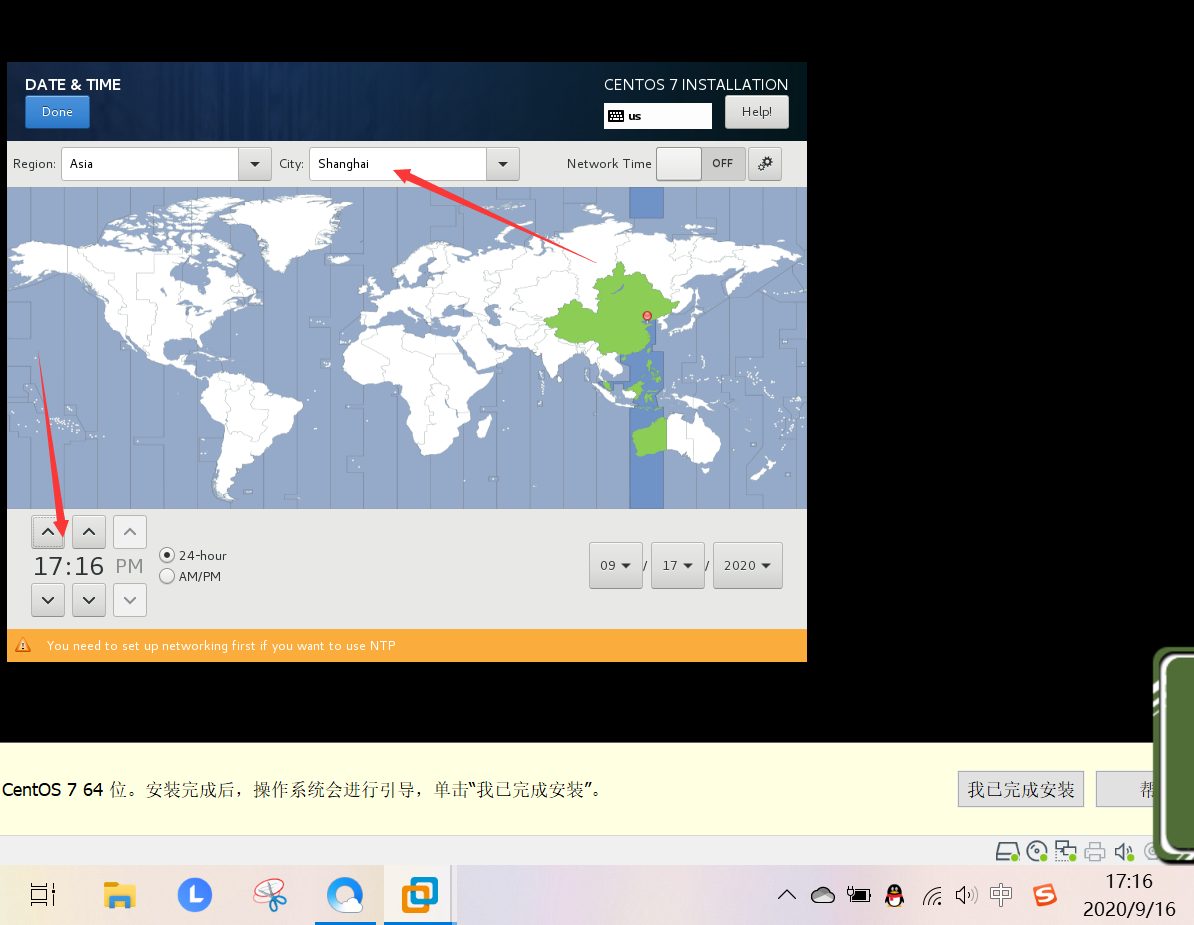Select the us keyboard layout indicator
This screenshot has height=925, width=1194.
pyautogui.click(x=658, y=116)
